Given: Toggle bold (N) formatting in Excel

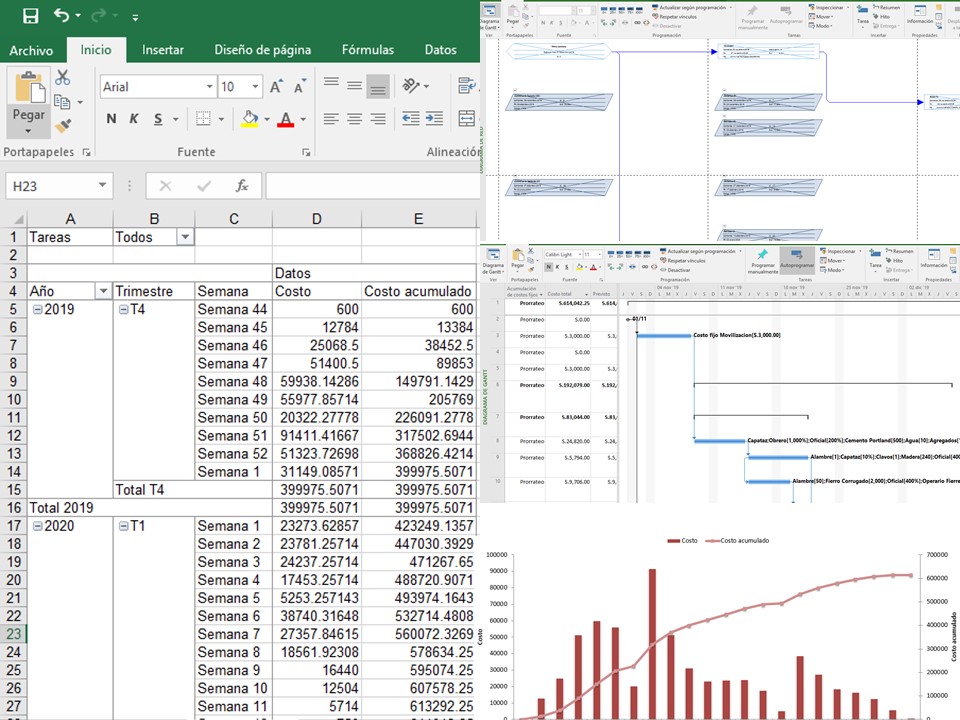Looking at the screenshot, I should pos(111,119).
